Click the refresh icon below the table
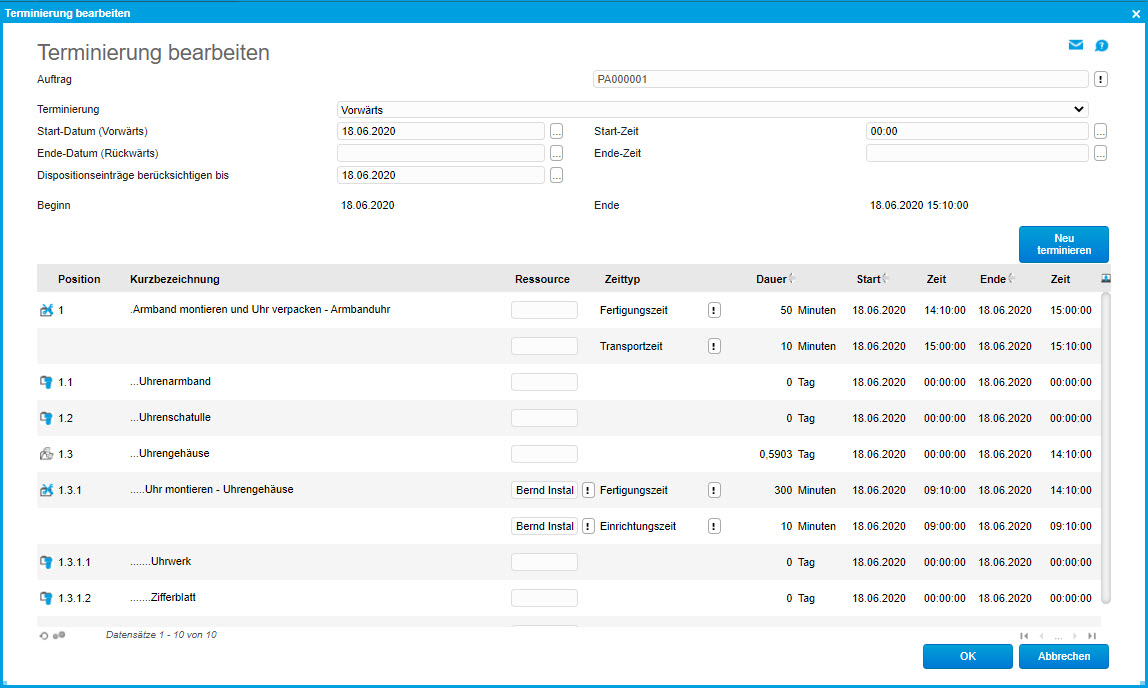1148x688 pixels. tap(44, 635)
